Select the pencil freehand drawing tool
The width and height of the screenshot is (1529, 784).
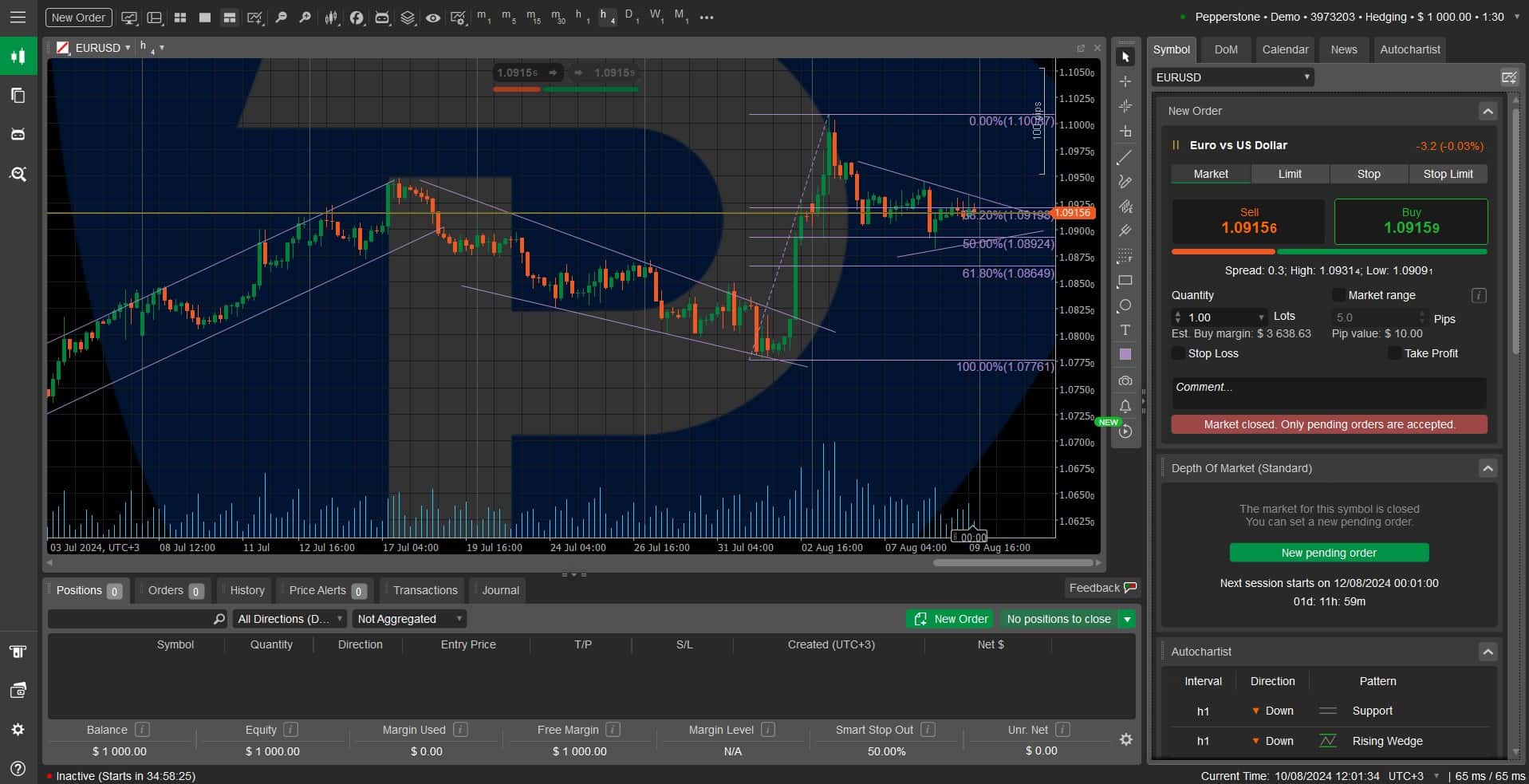[1125, 182]
